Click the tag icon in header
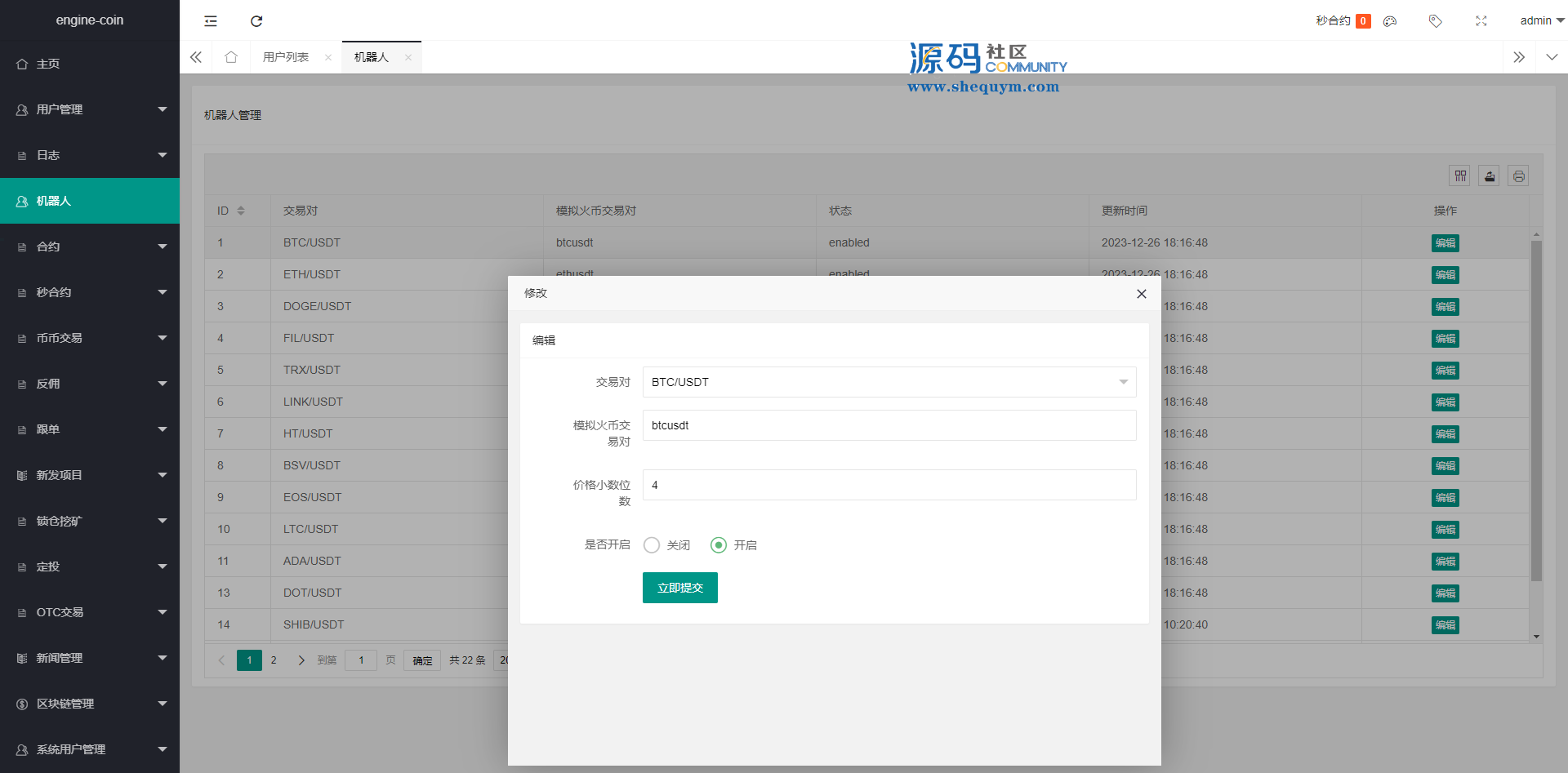Viewport: 1568px width, 773px height. click(1436, 21)
